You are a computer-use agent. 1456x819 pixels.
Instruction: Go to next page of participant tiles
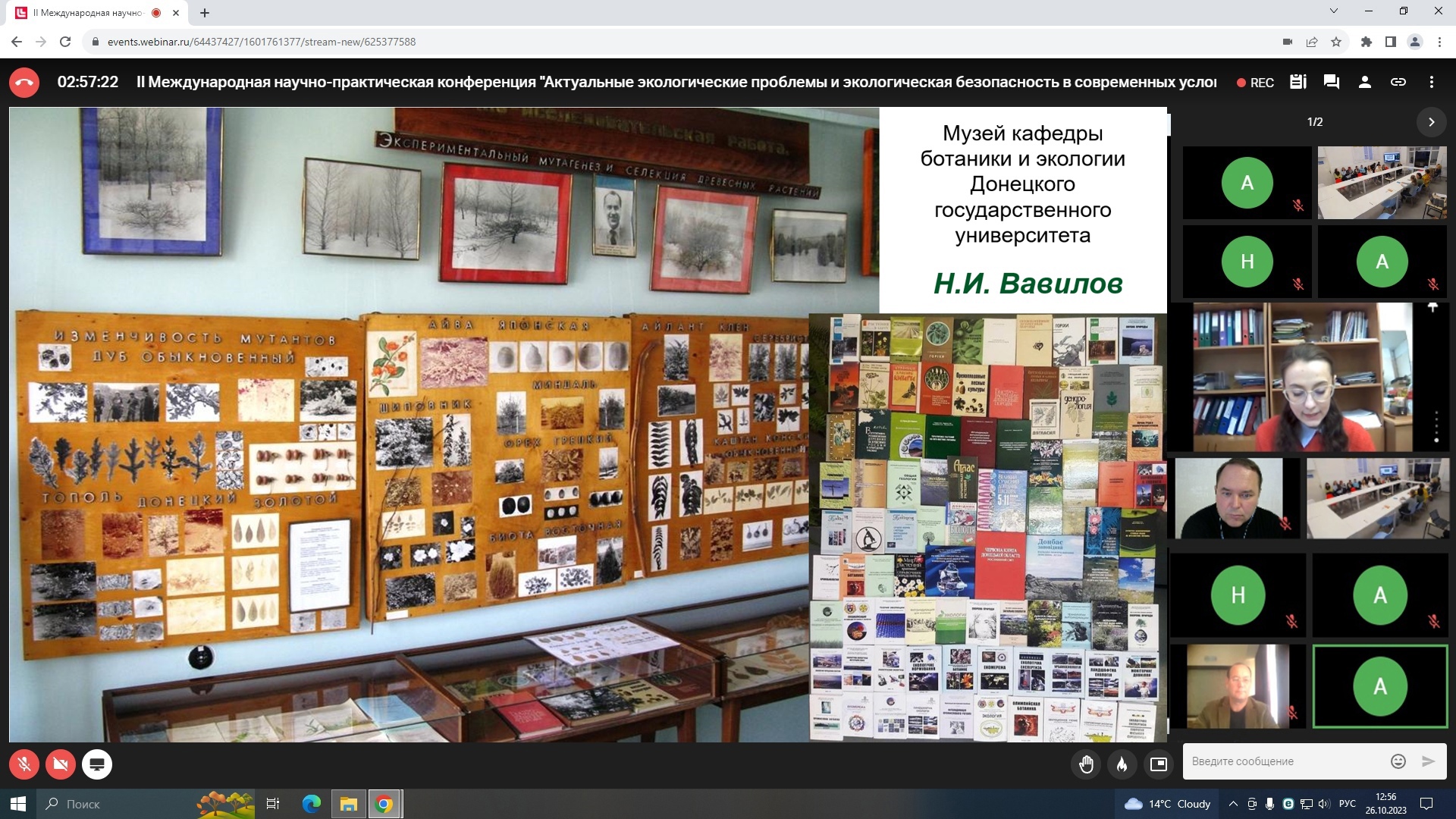coord(1432,122)
